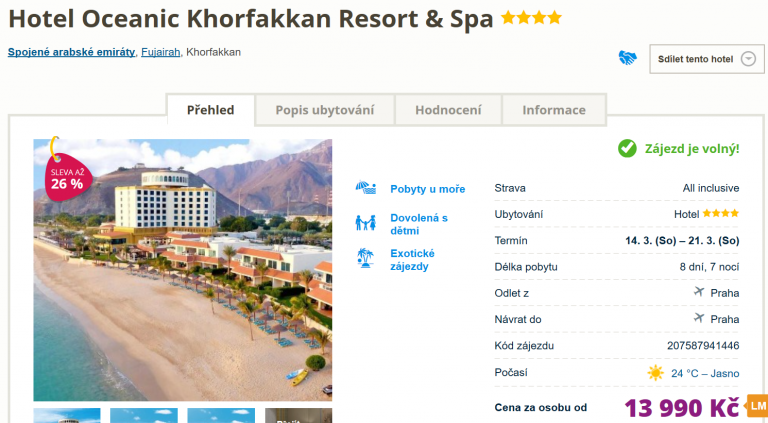
Task: Open the Pobyty u moře link
Action: (428, 189)
